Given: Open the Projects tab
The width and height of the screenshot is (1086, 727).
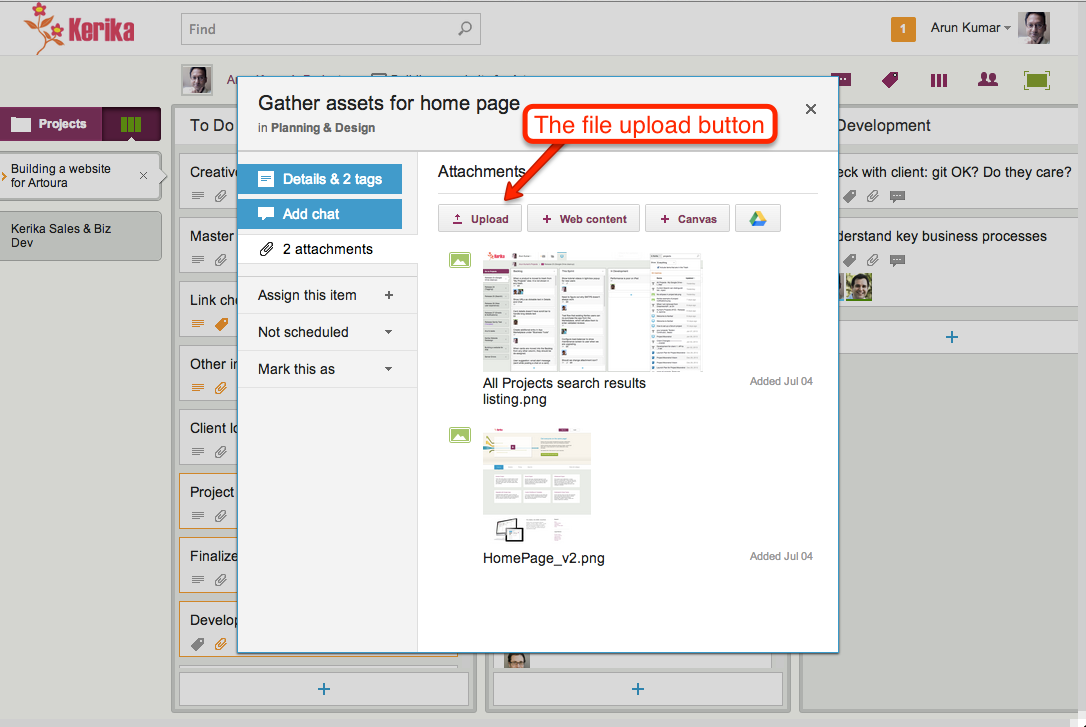Looking at the screenshot, I should coord(51,124).
